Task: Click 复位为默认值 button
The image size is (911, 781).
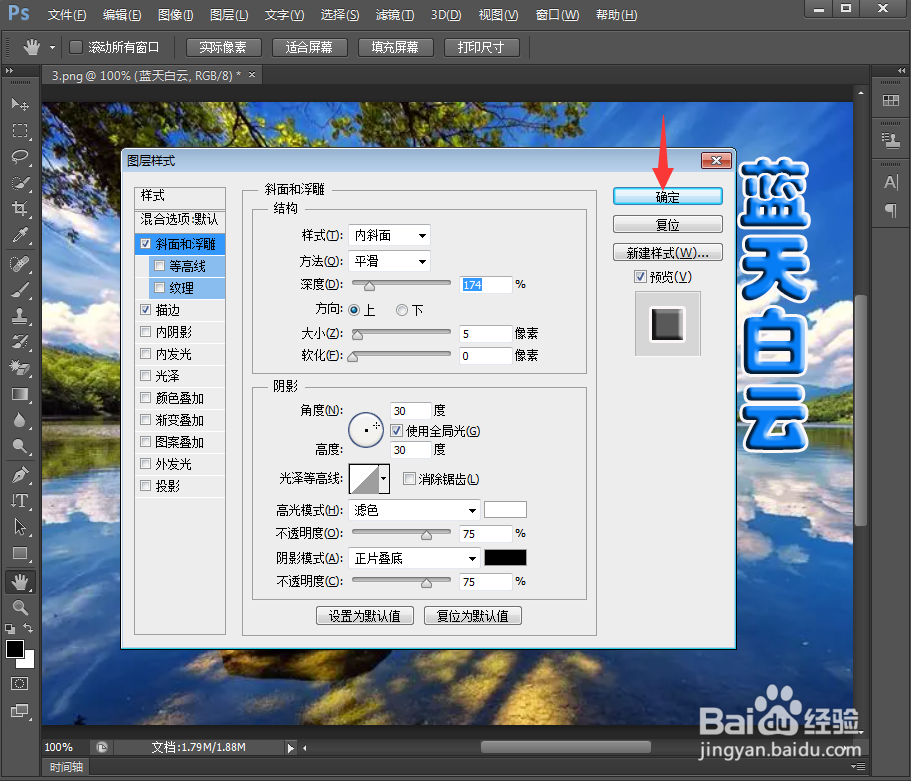Action: click(473, 616)
